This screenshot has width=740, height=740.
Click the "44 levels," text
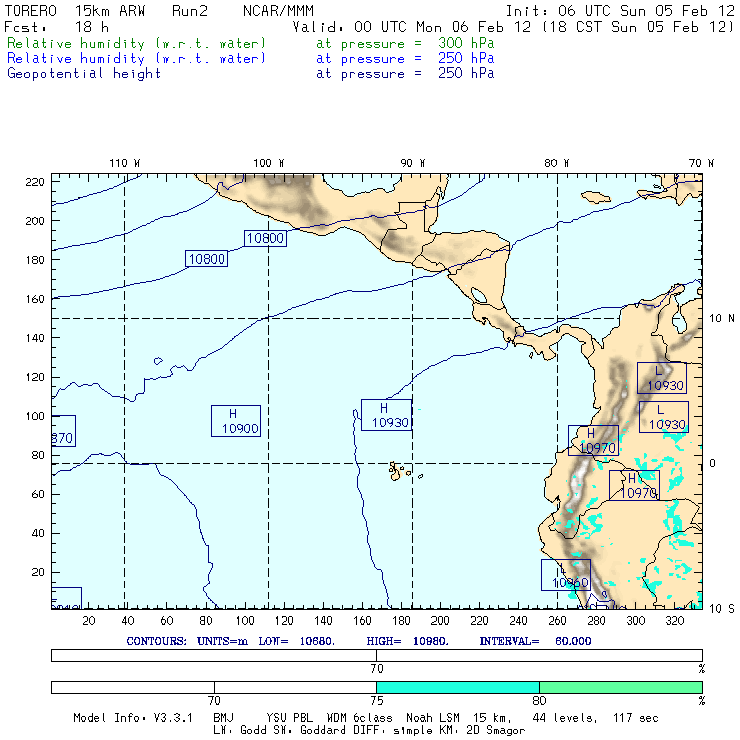565,718
